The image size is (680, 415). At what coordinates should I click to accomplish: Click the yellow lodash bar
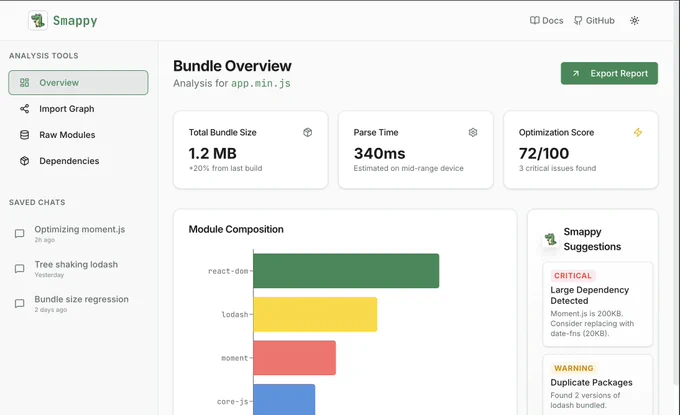pyautogui.click(x=315, y=314)
